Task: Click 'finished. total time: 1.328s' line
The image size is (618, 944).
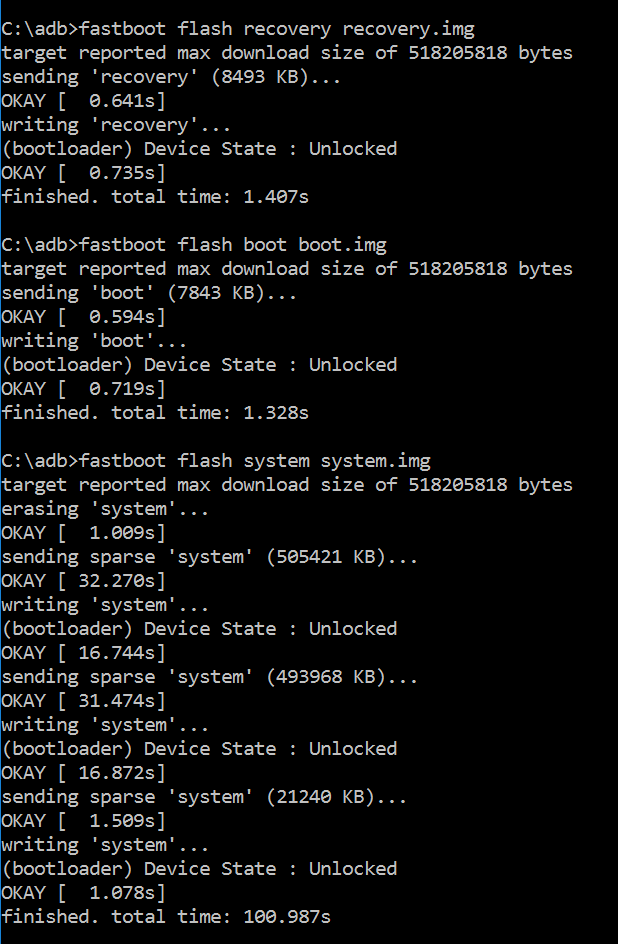Action: (155, 413)
